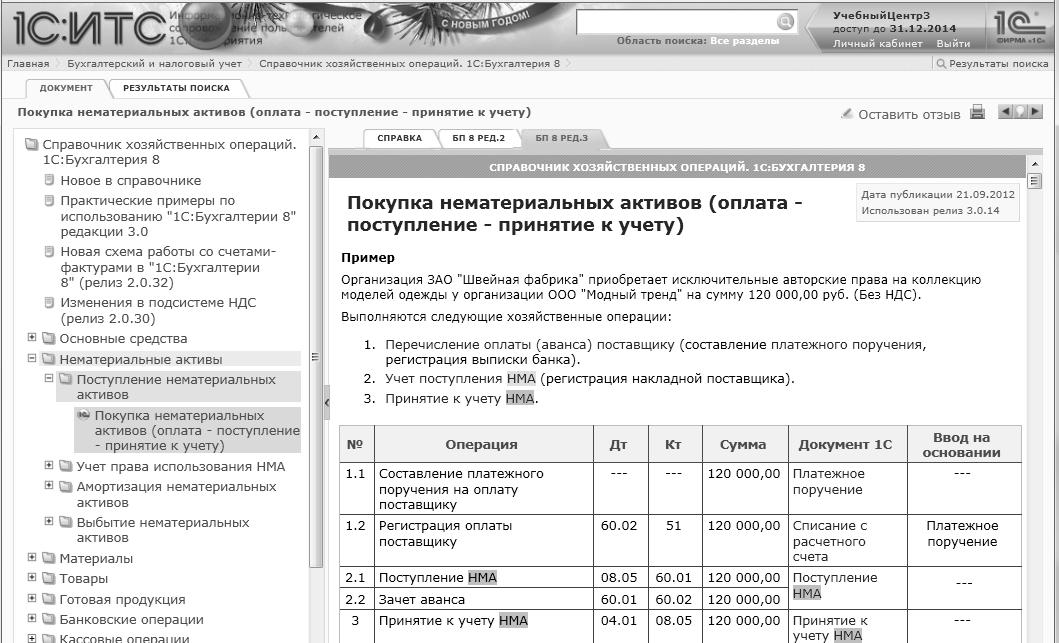Click the document pane scrollbar thumb
1059x643 pixels.
tap(1034, 180)
